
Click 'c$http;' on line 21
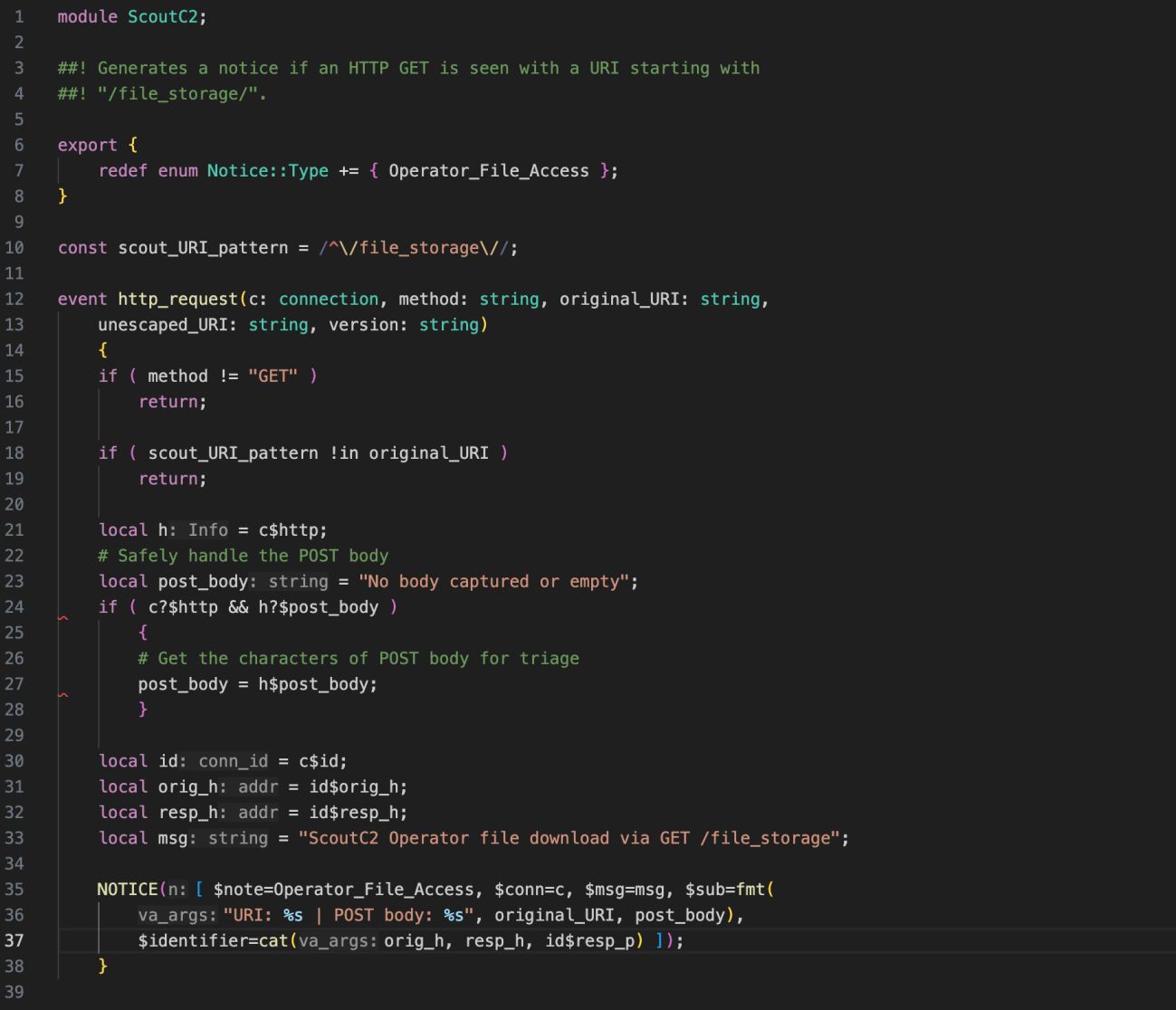293,529
